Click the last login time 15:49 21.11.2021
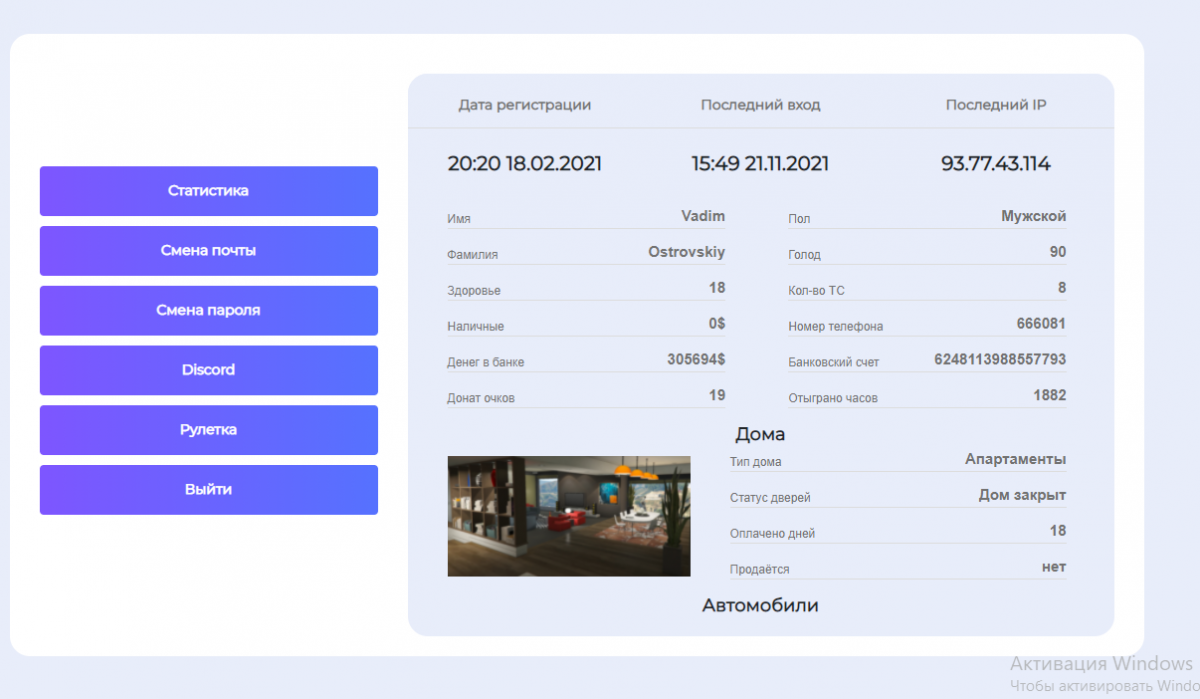The width and height of the screenshot is (1200, 699). coord(760,164)
